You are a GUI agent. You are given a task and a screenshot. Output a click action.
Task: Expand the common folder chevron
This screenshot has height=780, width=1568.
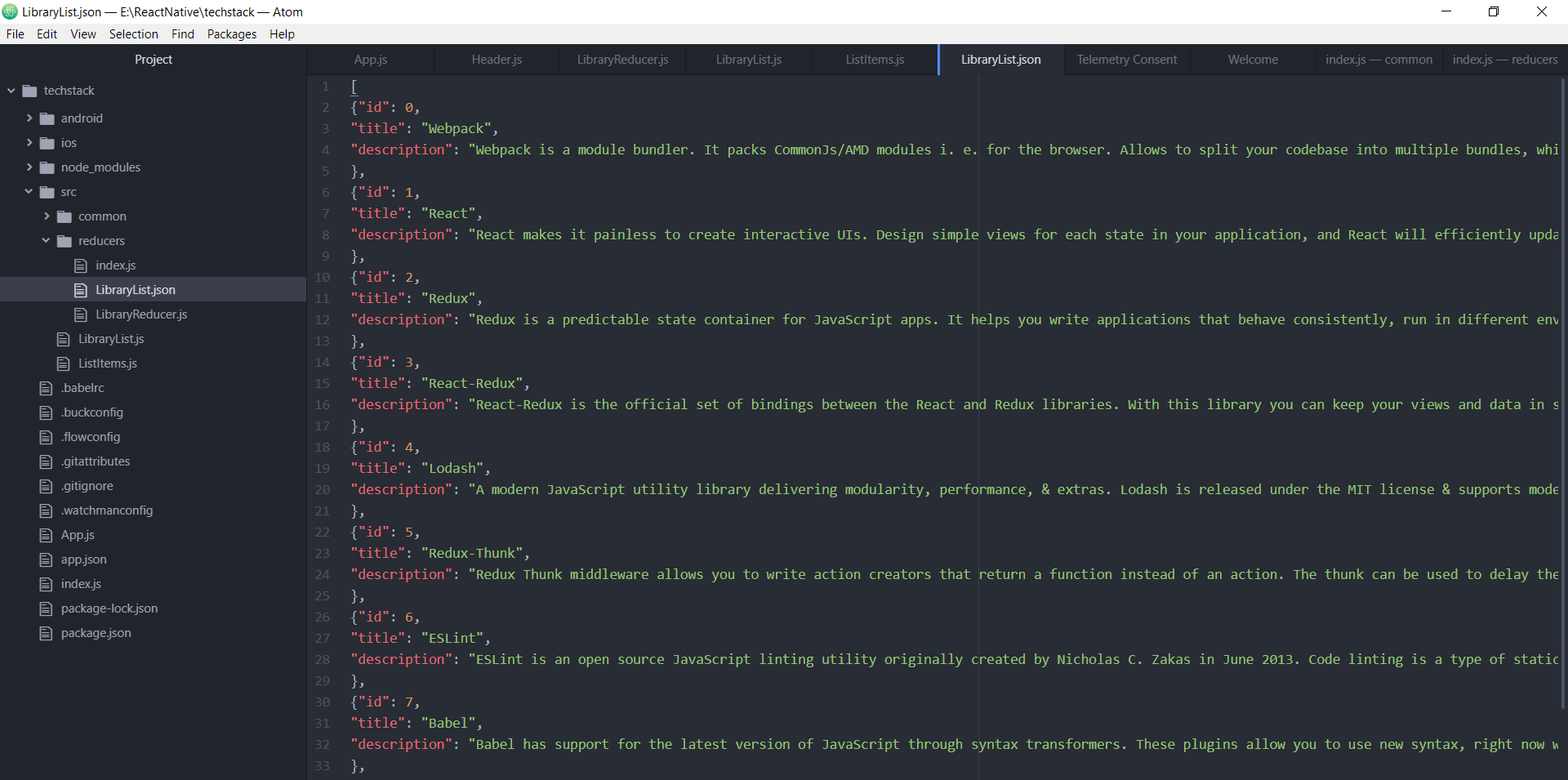(47, 216)
